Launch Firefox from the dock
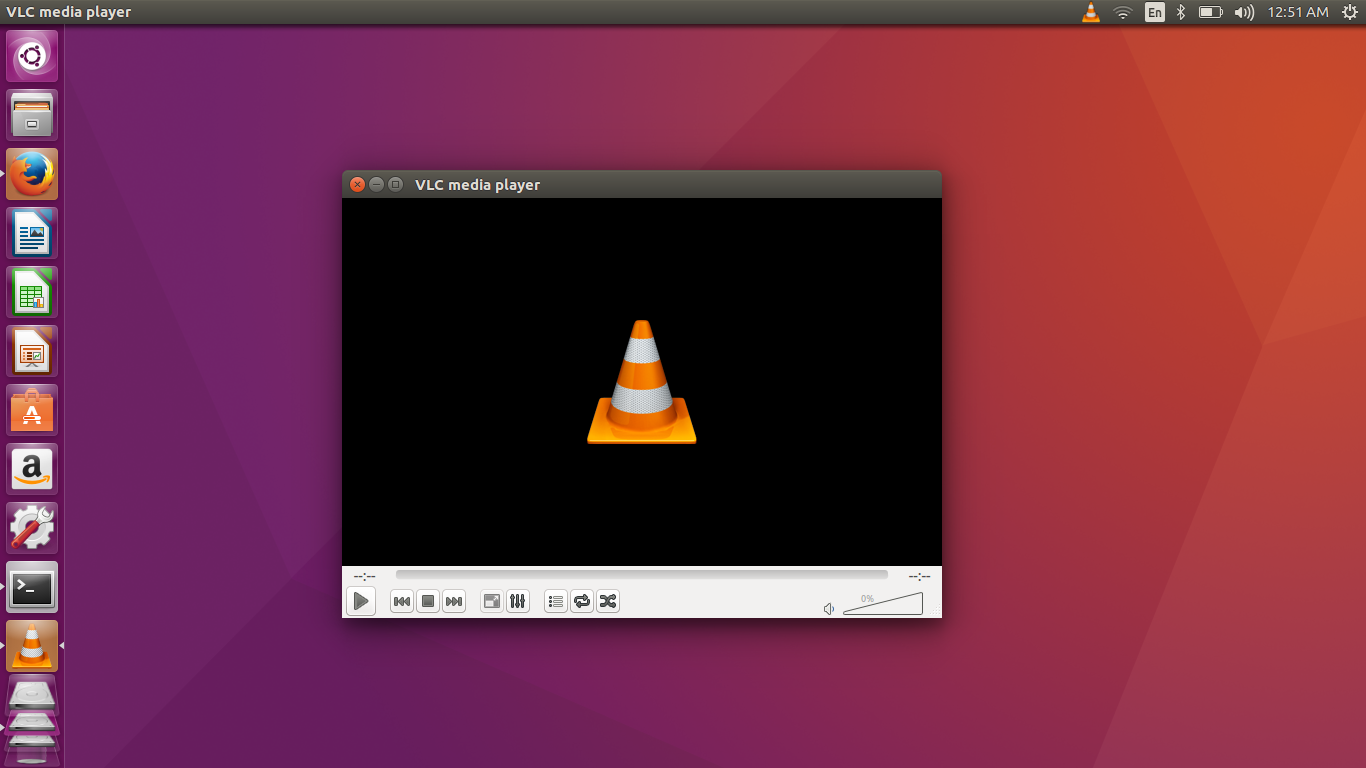This screenshot has width=1366, height=768. click(x=31, y=173)
